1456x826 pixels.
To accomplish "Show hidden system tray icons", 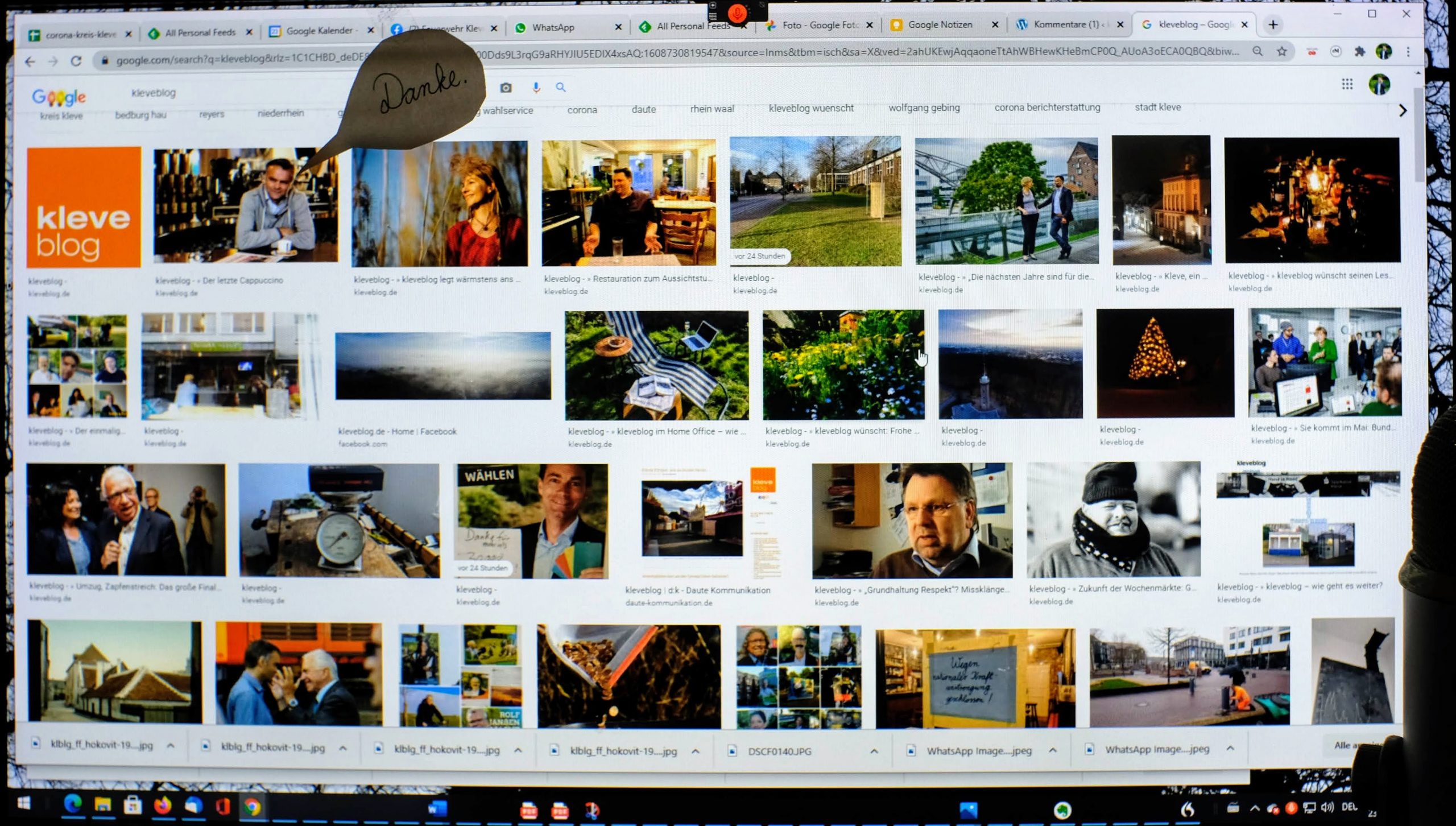I will [x=1255, y=808].
